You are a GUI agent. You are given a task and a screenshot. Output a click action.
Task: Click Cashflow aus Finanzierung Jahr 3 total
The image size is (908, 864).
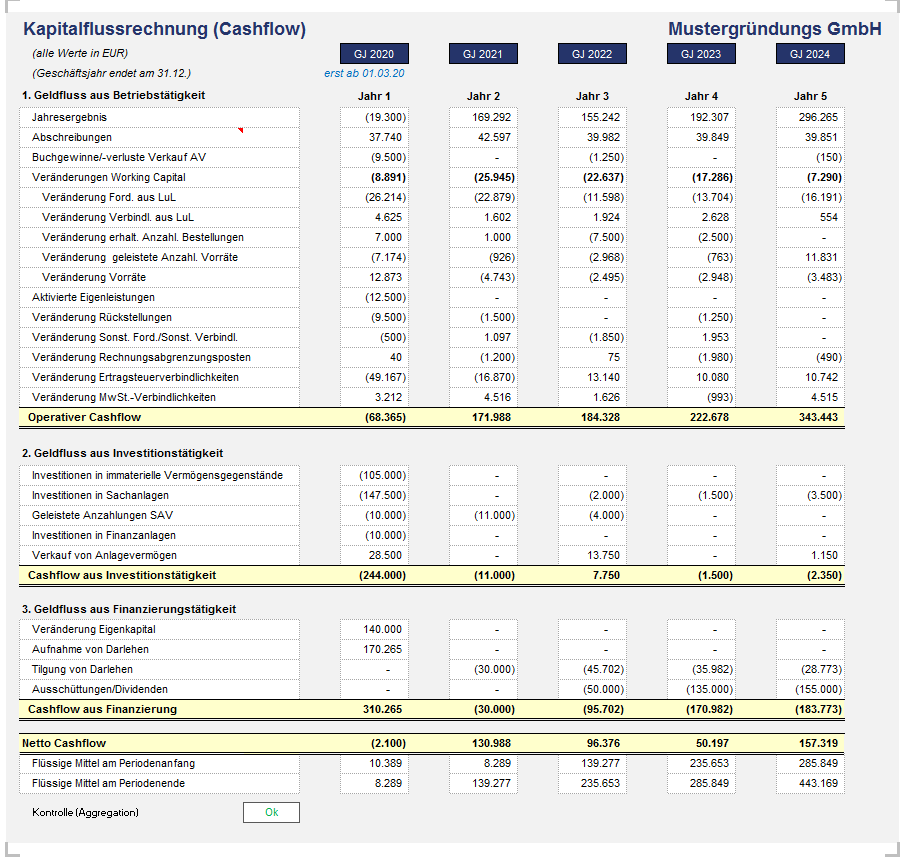click(592, 709)
